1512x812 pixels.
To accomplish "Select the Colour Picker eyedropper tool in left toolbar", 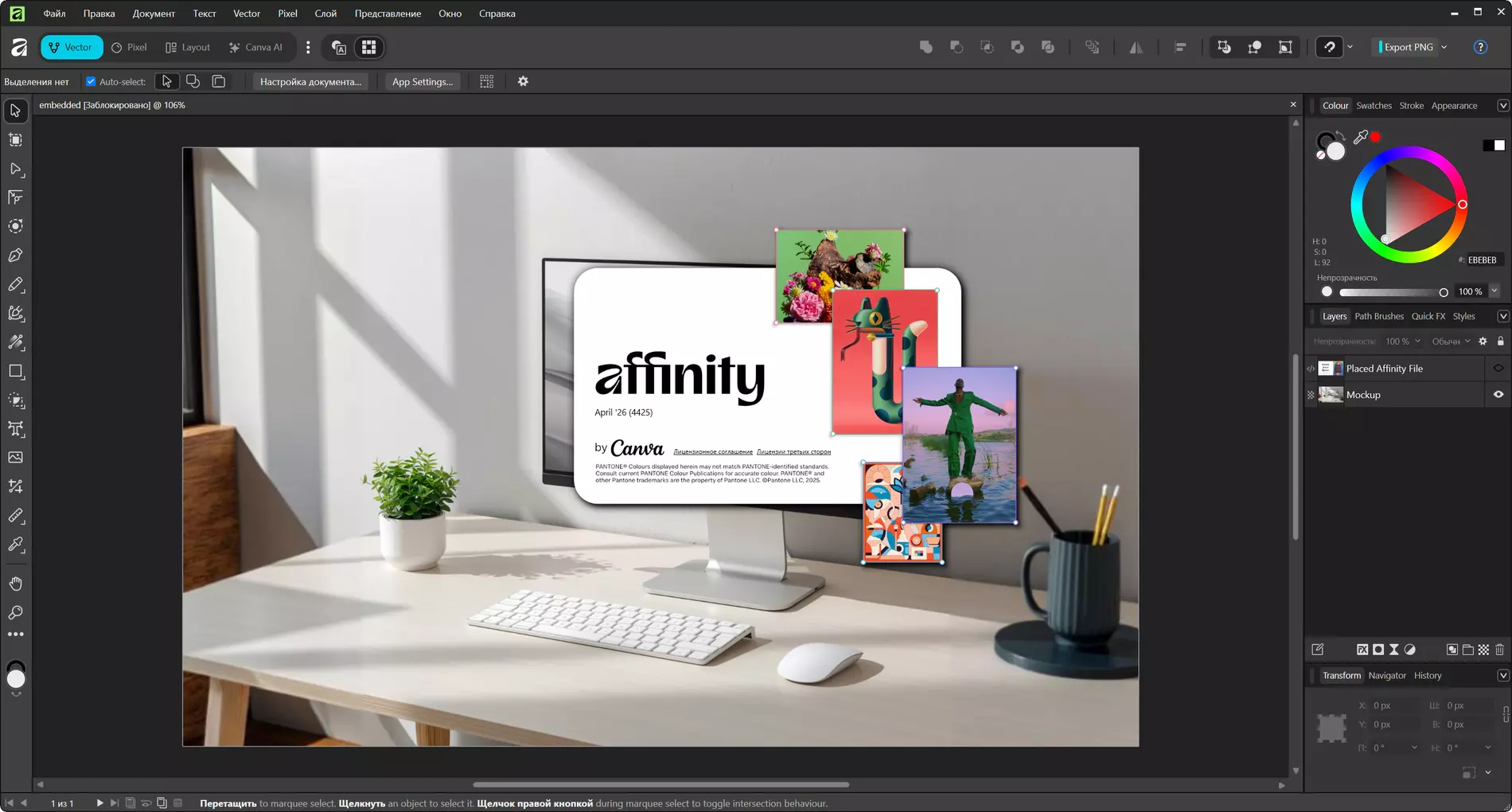I will click(15, 545).
